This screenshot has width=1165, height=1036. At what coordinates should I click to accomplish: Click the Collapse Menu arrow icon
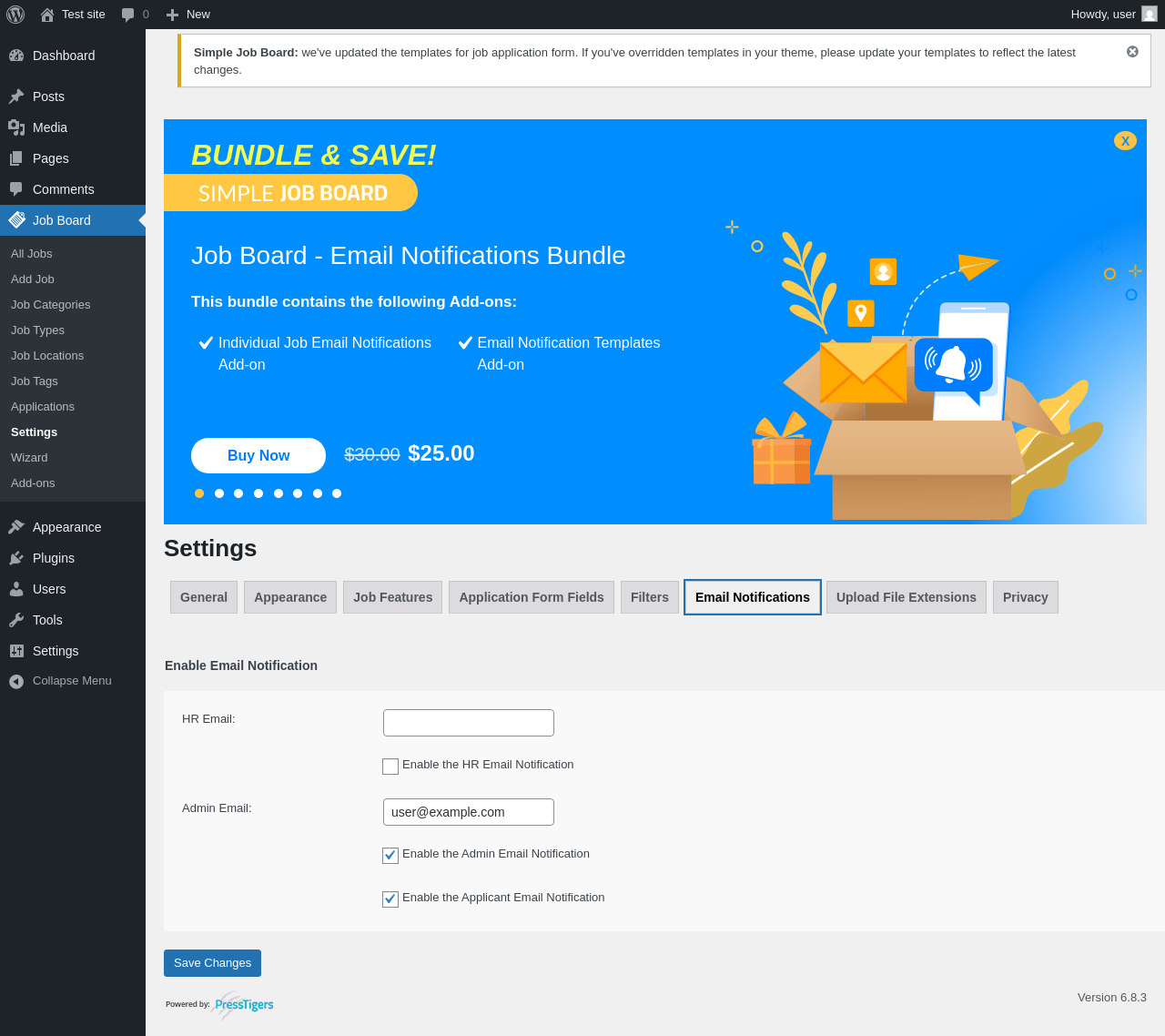pyautogui.click(x=16, y=681)
